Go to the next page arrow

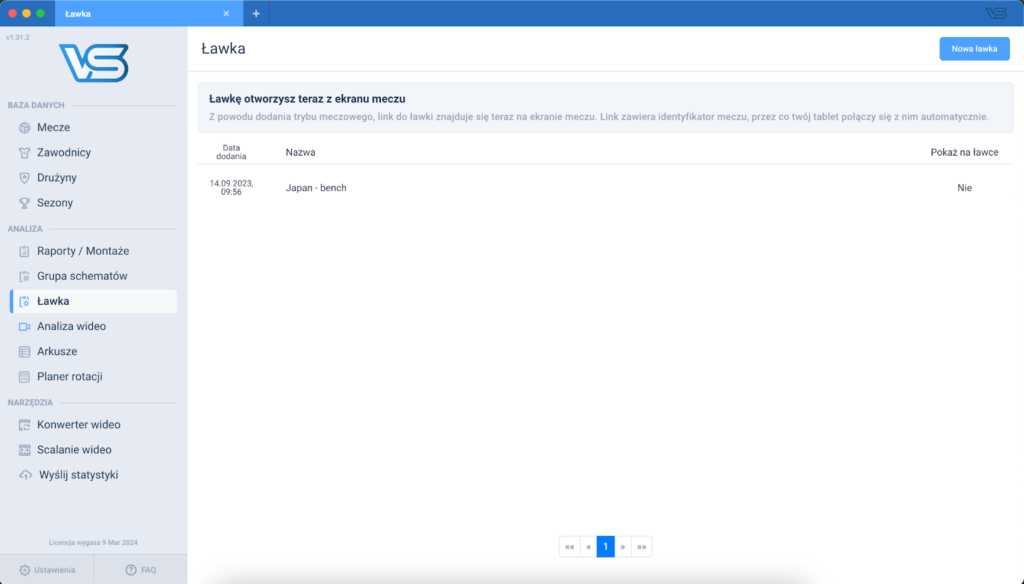(623, 547)
